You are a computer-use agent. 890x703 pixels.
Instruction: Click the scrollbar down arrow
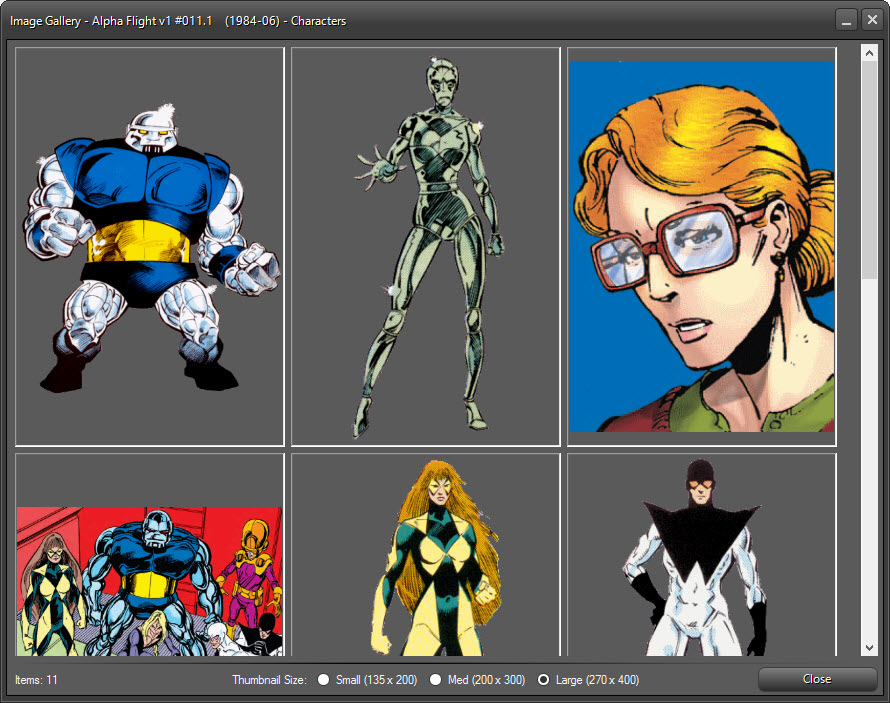click(869, 647)
